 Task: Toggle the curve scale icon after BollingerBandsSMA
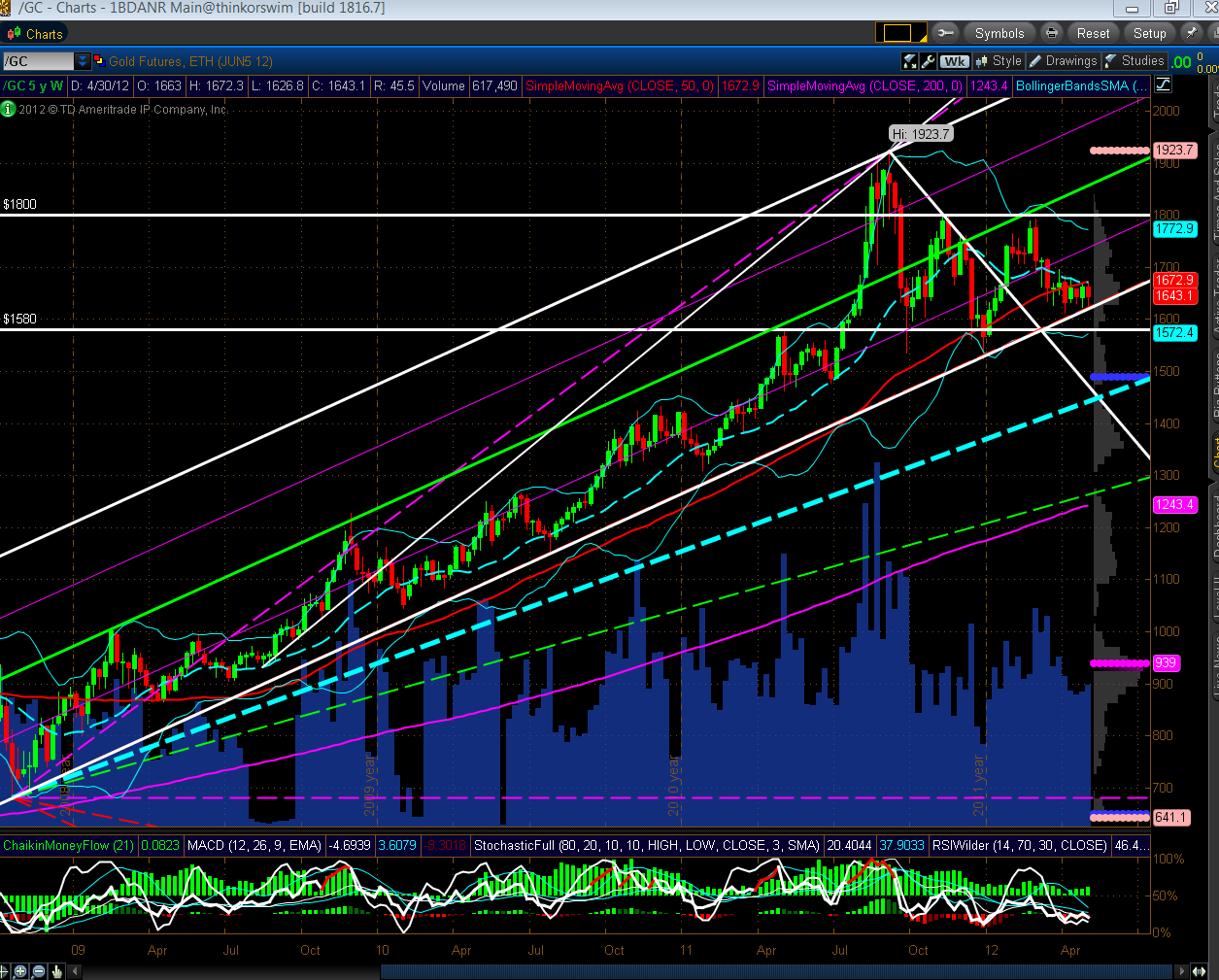click(1163, 85)
